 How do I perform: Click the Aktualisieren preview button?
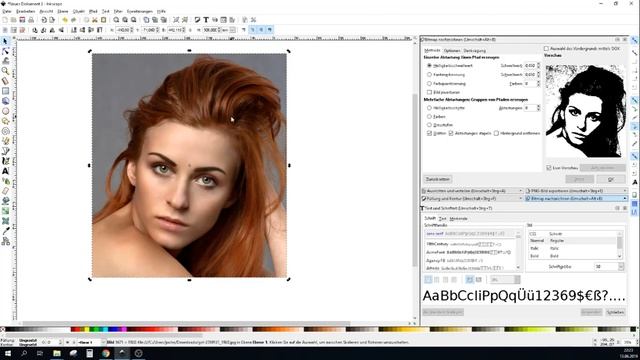tap(602, 168)
